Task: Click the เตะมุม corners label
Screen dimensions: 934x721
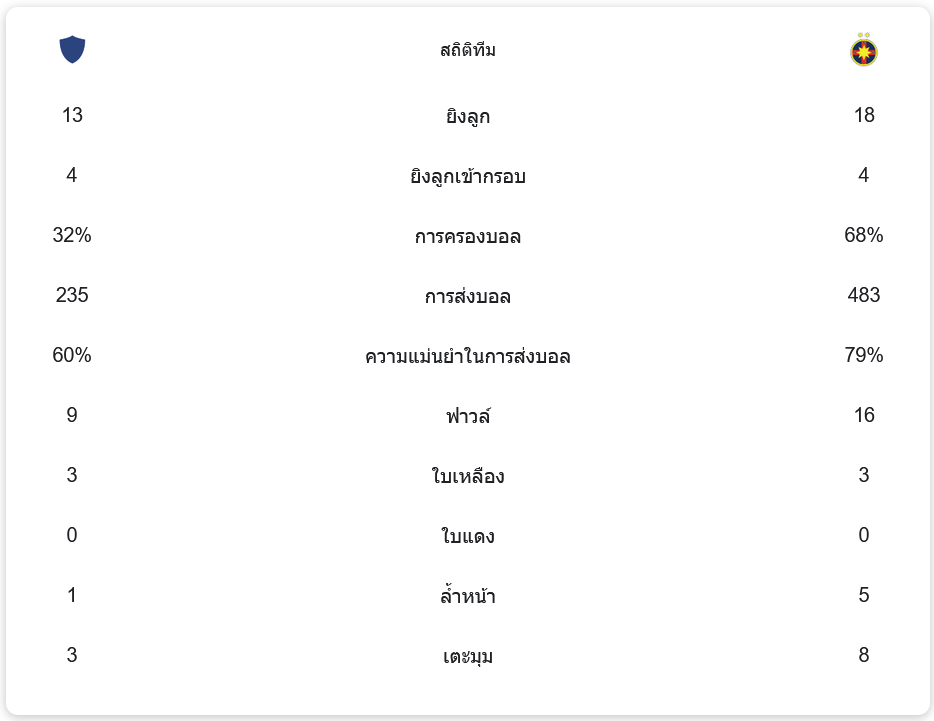Action: (468, 656)
